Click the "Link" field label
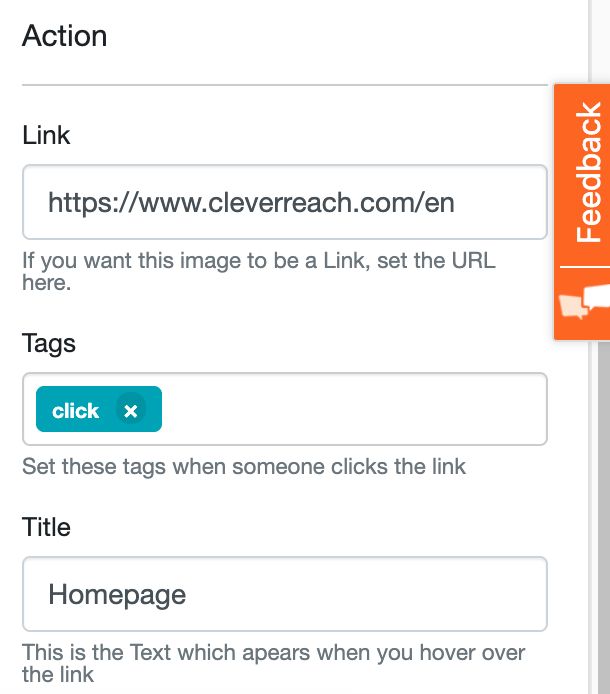 46,136
